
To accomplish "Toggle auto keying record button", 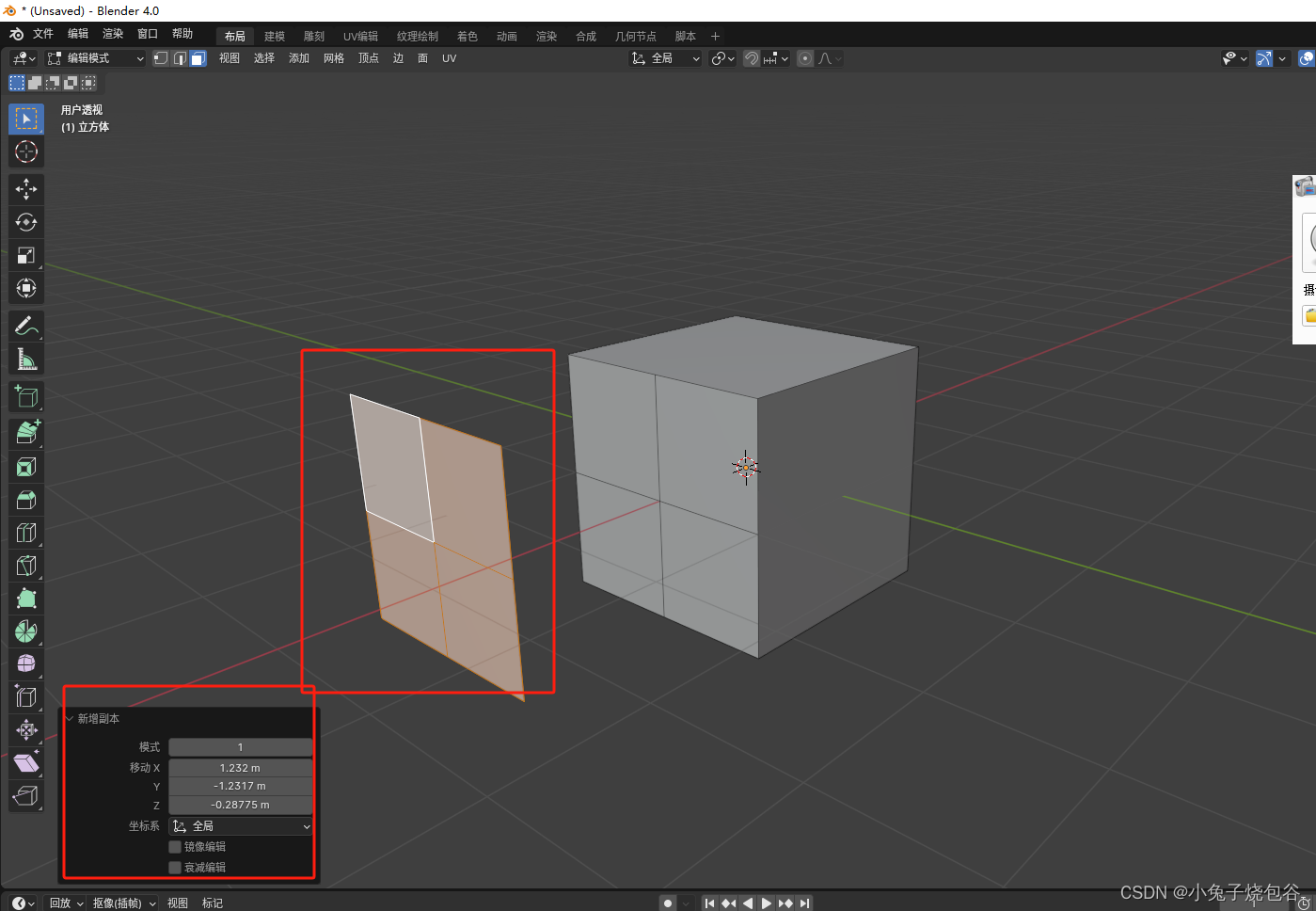I will click(x=668, y=903).
